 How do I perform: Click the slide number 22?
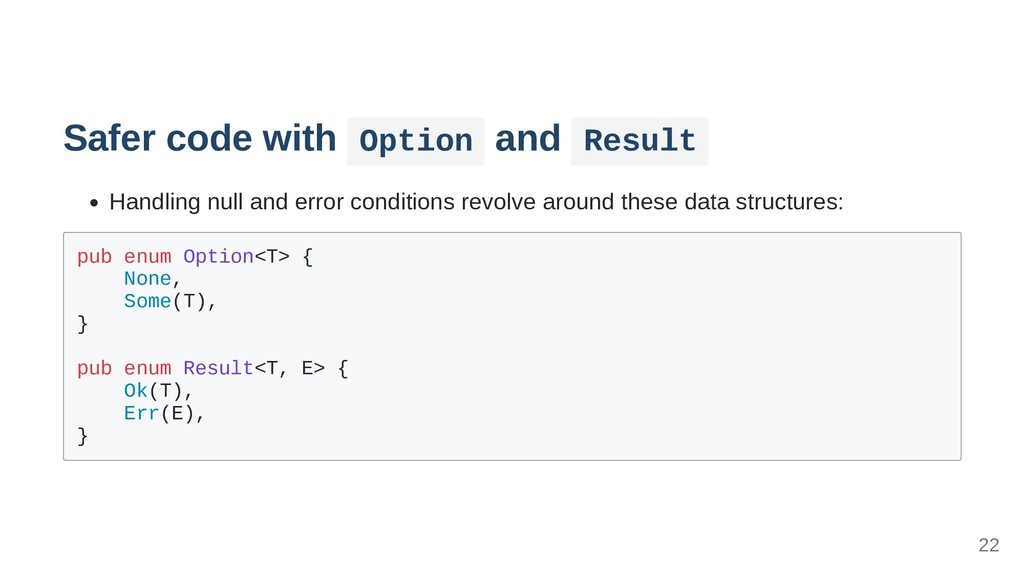point(989,545)
